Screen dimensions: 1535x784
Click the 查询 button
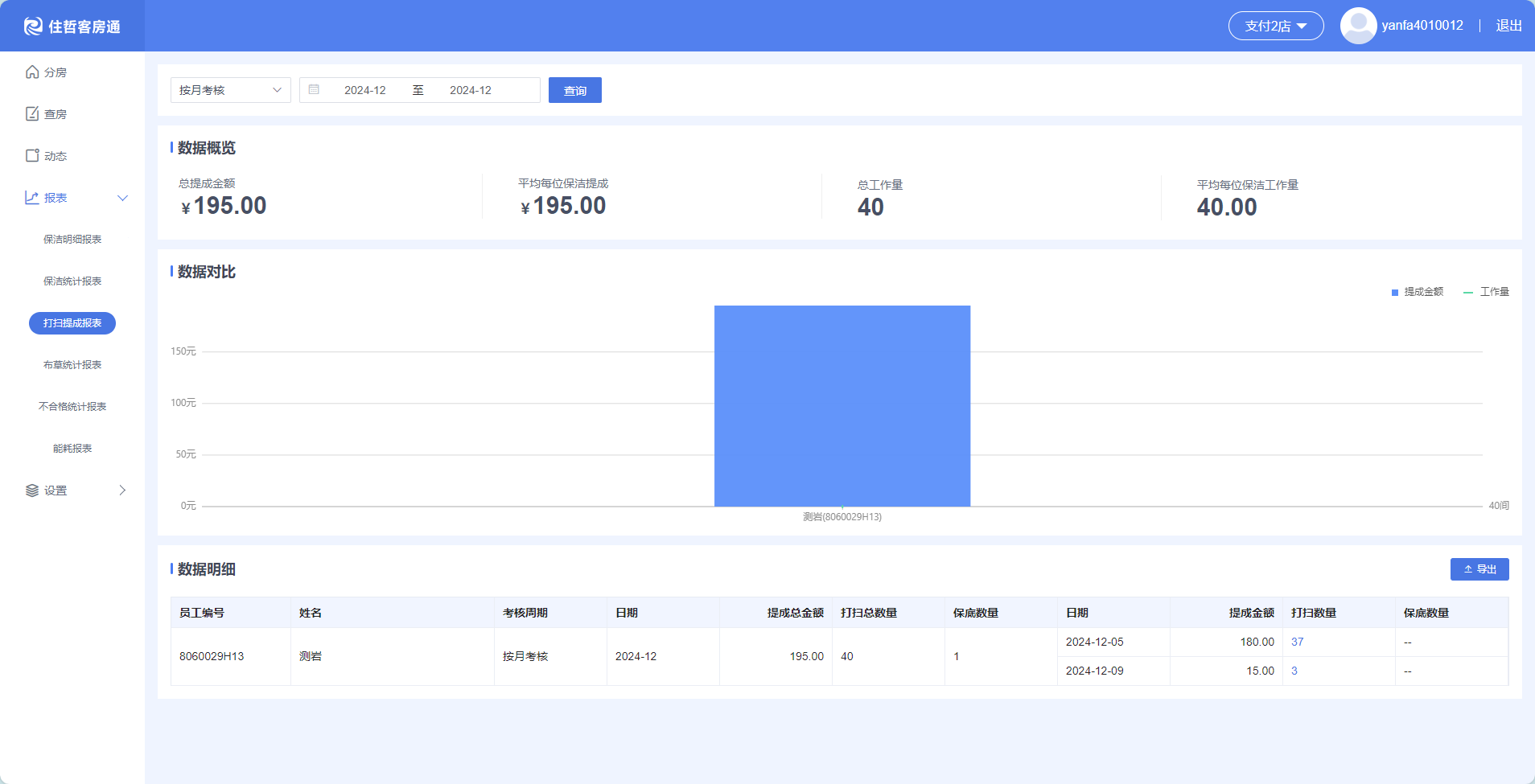(x=575, y=90)
